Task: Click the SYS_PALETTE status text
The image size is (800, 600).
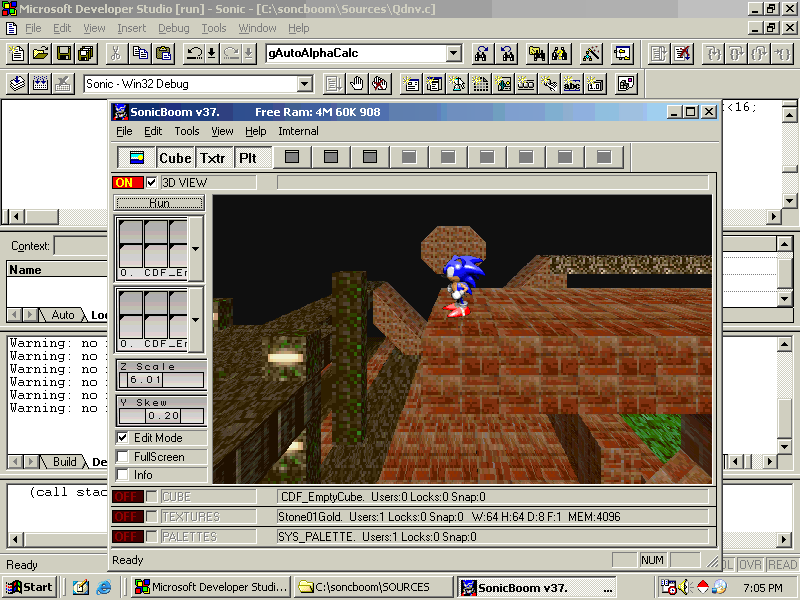Action: (377, 536)
